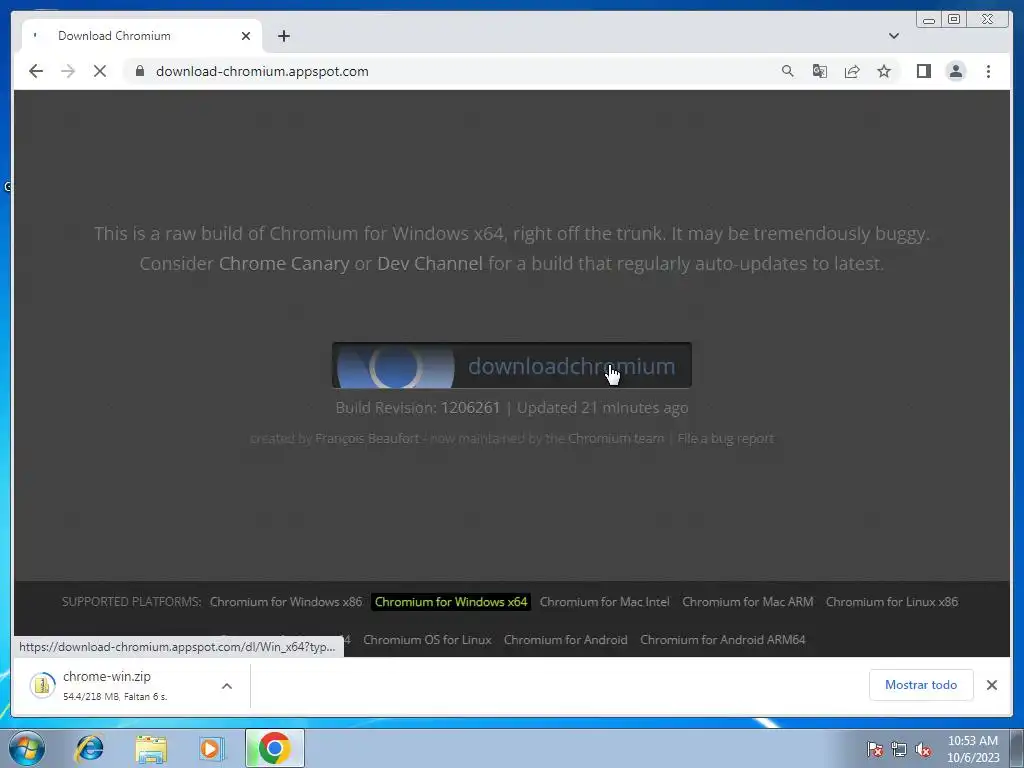The width and height of the screenshot is (1024, 768).
Task: Select Chromium for Linux x86
Action: [891, 601]
